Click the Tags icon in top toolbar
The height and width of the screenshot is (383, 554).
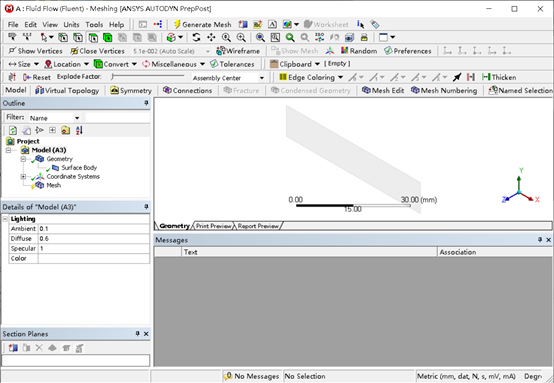375,24
